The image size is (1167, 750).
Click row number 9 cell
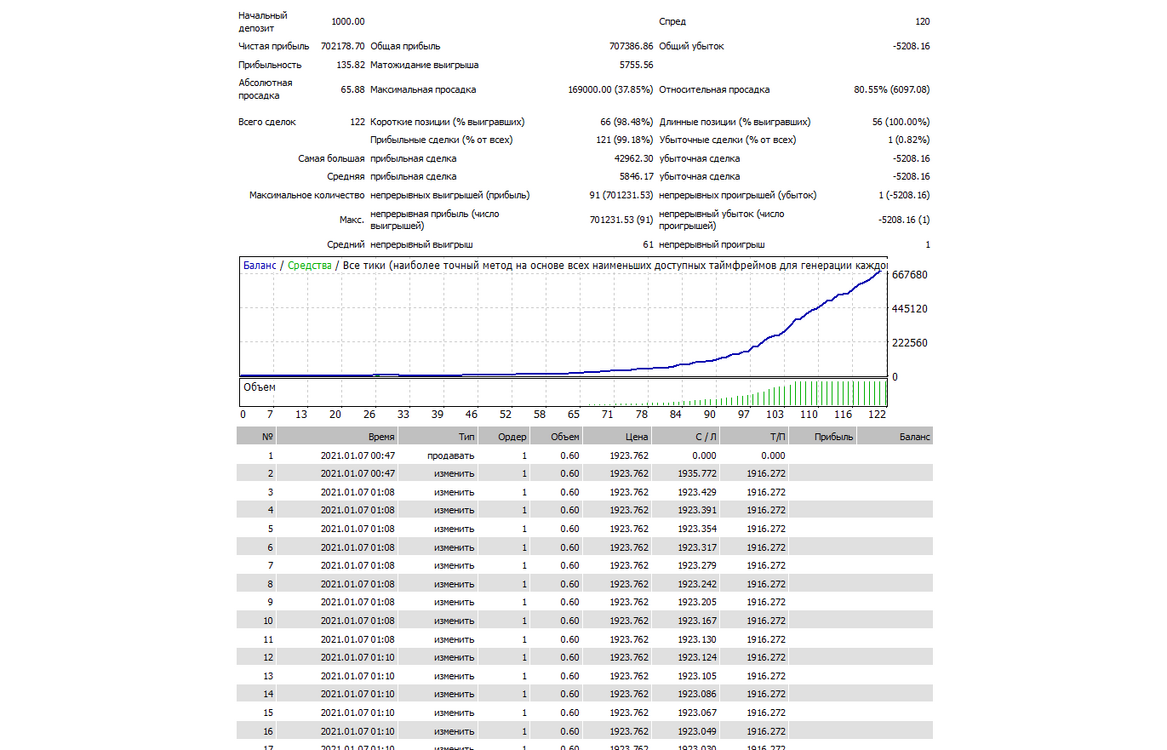pos(270,603)
